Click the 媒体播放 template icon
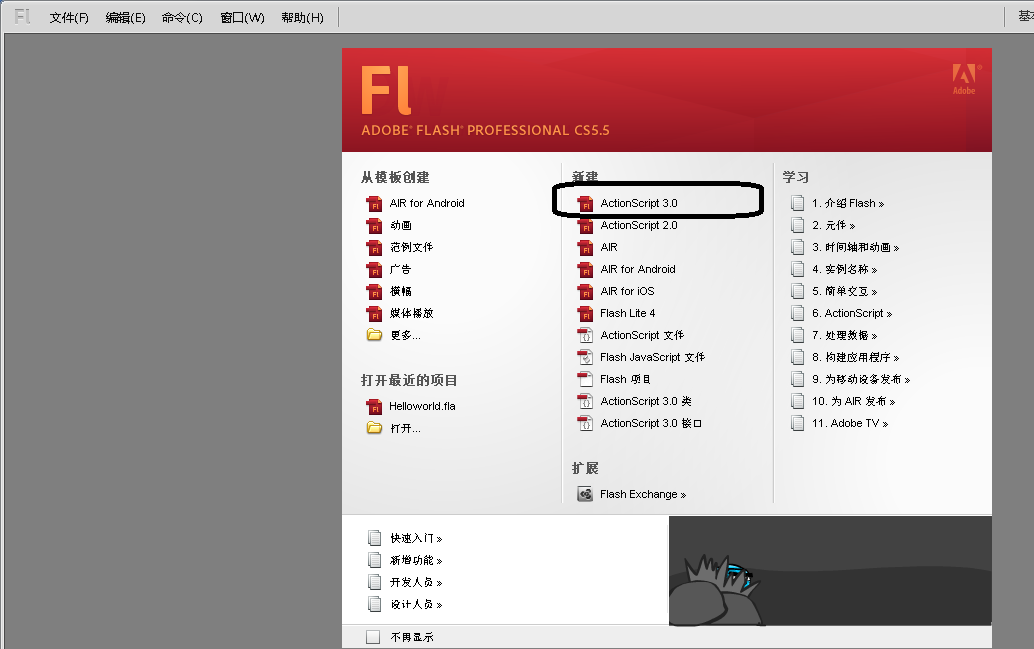 (x=375, y=314)
